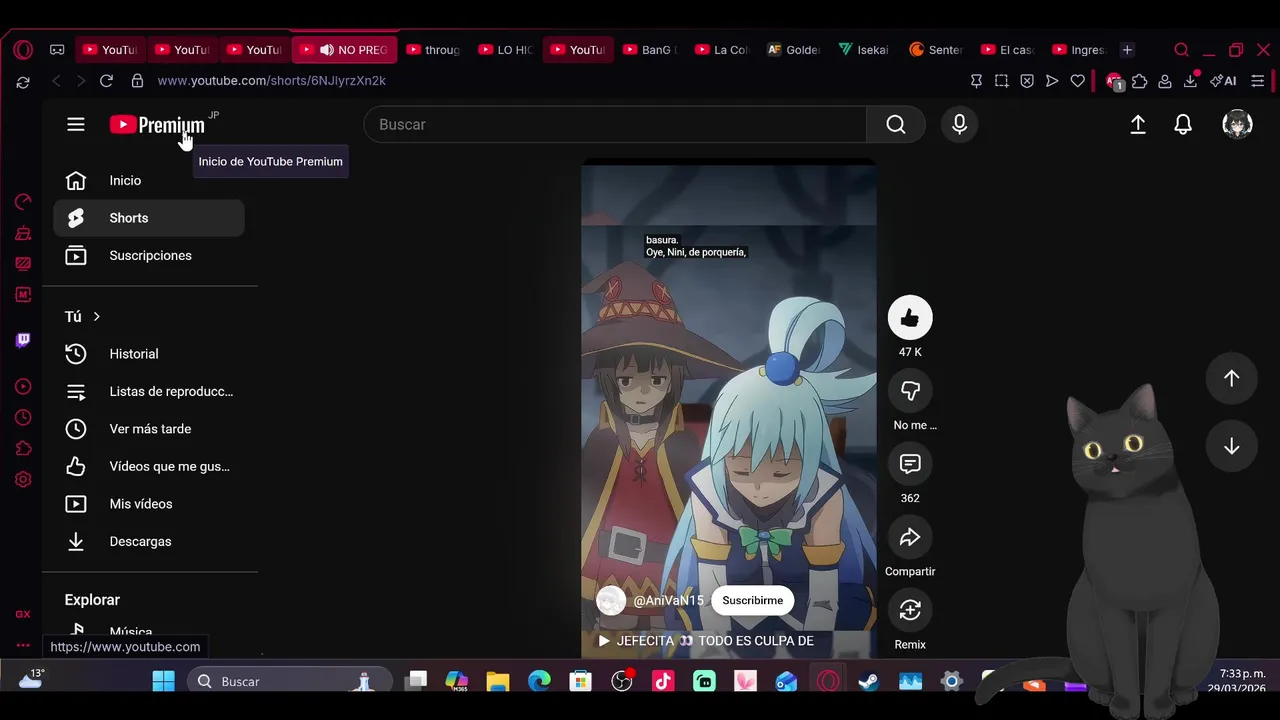This screenshot has width=1280, height=720.
Task: Dislike the short with the thumbs-down
Action: tap(910, 391)
